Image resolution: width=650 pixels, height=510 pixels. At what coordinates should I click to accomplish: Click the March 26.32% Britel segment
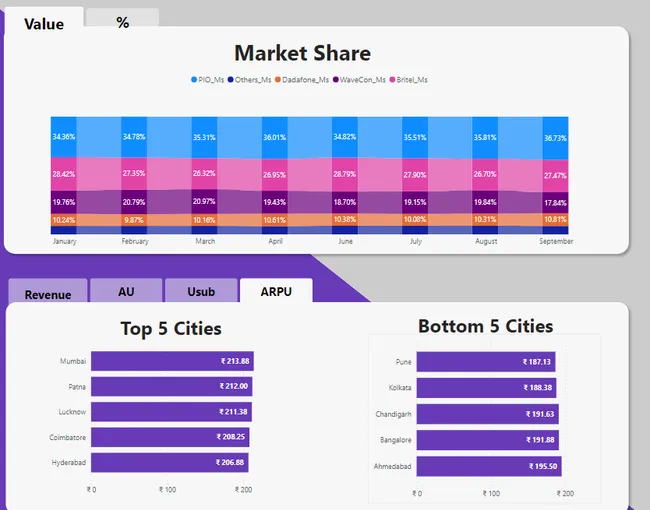coord(204,174)
